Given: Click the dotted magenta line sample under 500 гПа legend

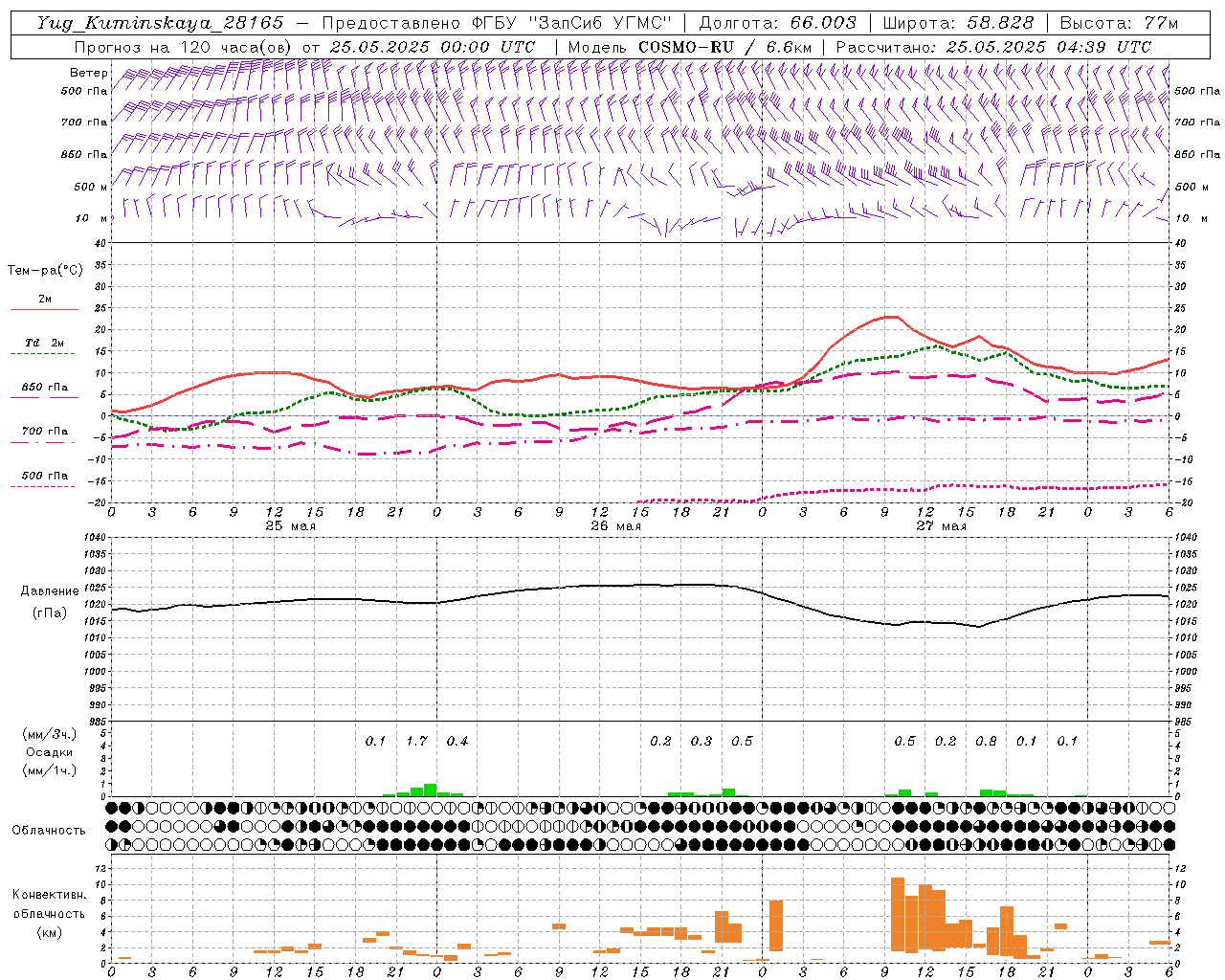Looking at the screenshot, I should (x=42, y=486).
